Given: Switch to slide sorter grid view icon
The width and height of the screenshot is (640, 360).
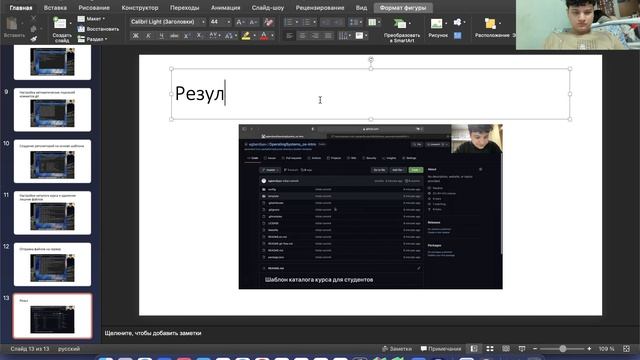Looking at the screenshot, I should (490, 349).
